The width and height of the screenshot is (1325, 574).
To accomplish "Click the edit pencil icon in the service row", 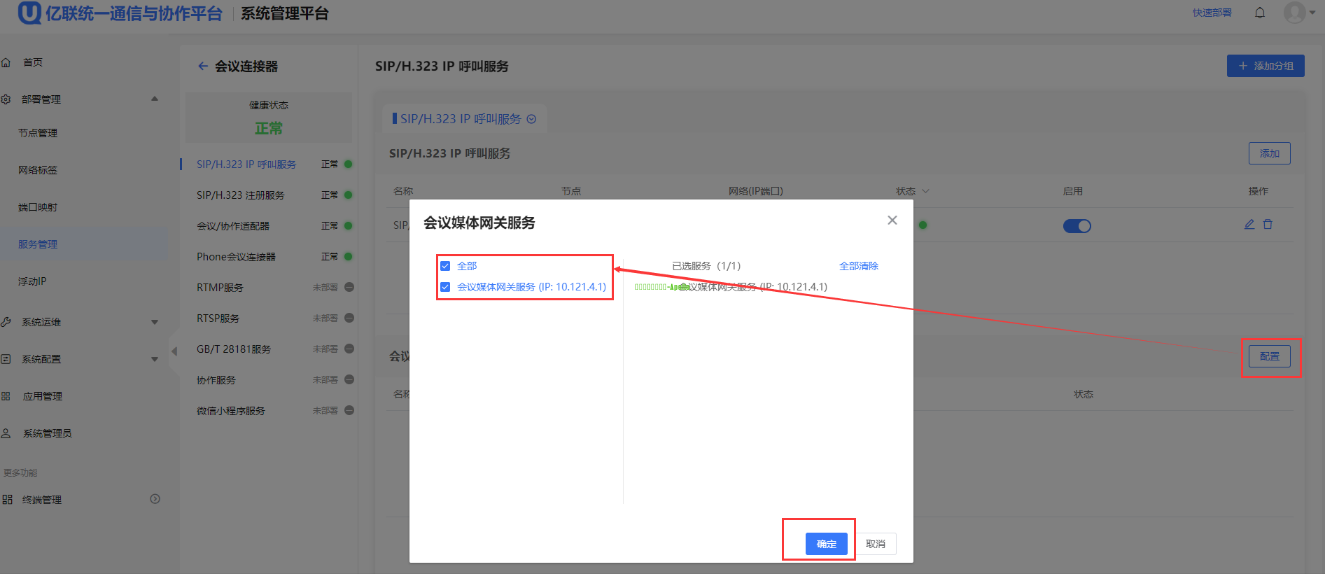I will [1249, 225].
